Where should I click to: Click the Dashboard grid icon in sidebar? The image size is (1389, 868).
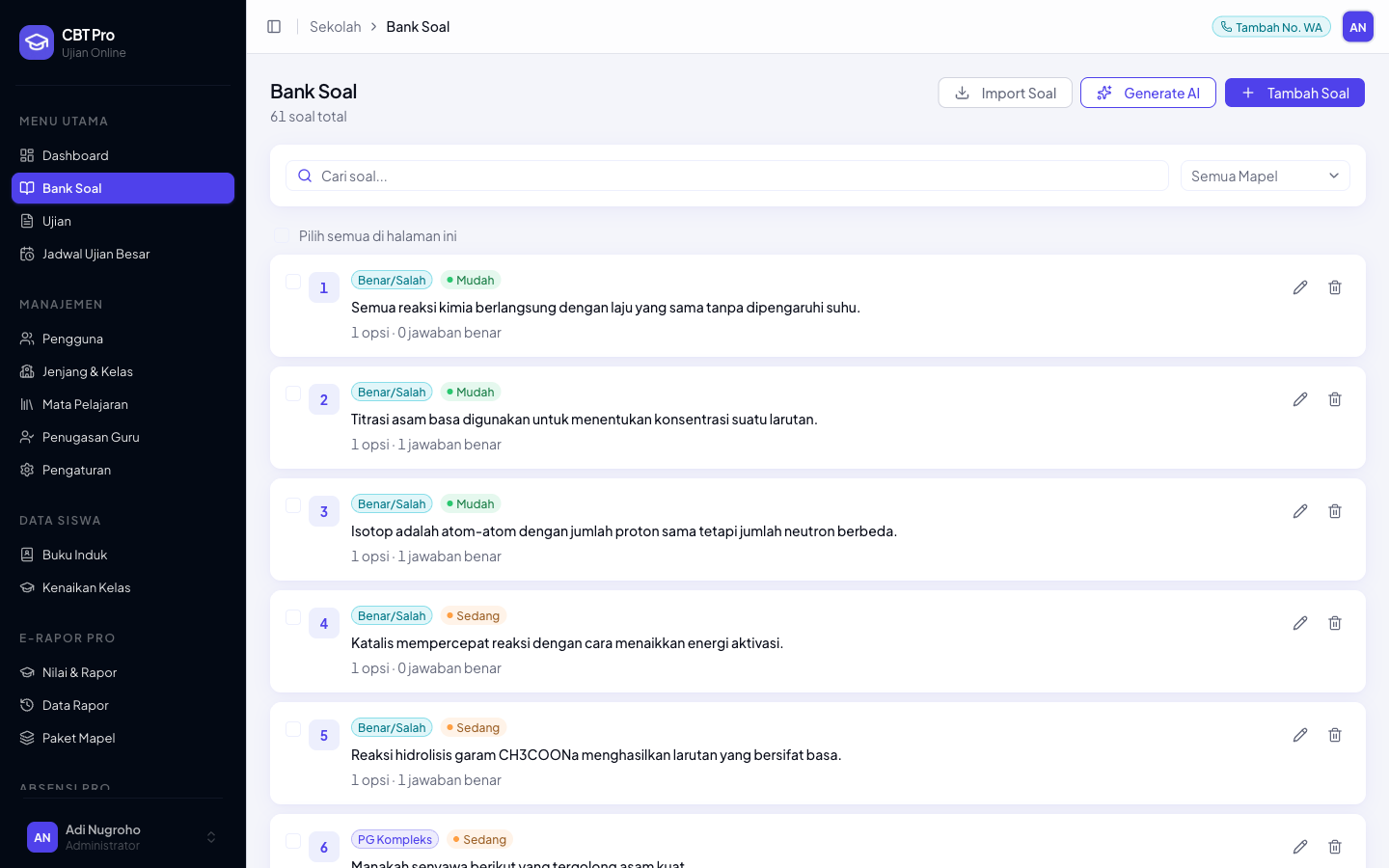click(x=27, y=155)
